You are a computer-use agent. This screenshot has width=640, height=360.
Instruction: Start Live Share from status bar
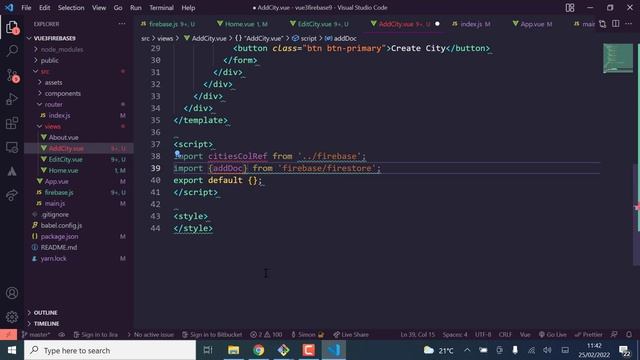tap(351, 335)
